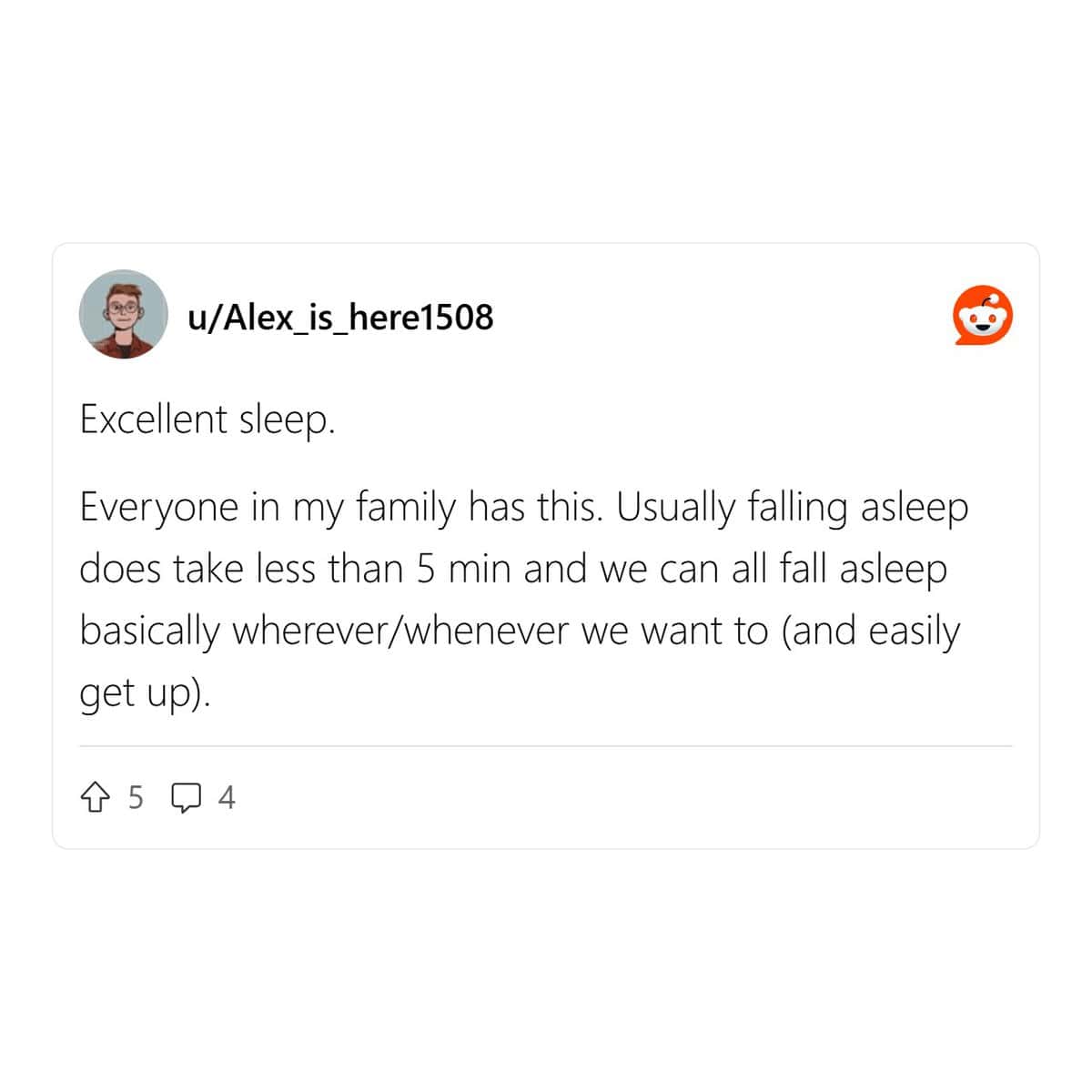This screenshot has width=1092, height=1092.
Task: Click the horizontal divider above the vote counts
Action: [546, 746]
